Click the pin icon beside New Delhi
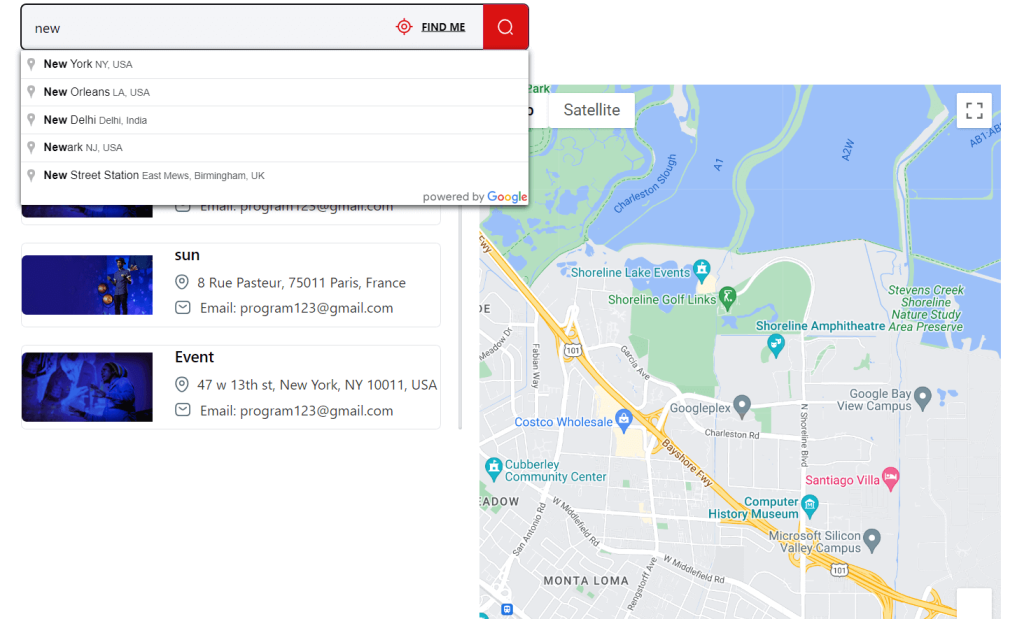The image size is (1024, 619). (31, 120)
